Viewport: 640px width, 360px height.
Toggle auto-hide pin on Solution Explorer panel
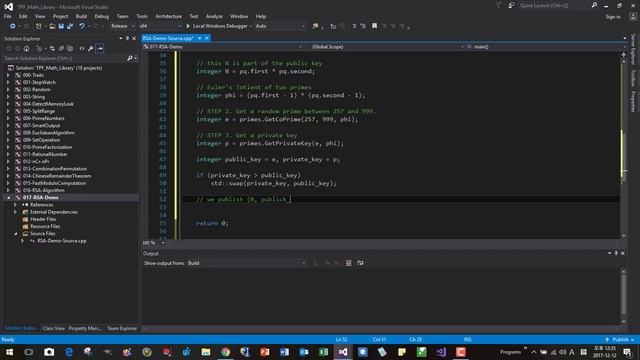point(127,38)
